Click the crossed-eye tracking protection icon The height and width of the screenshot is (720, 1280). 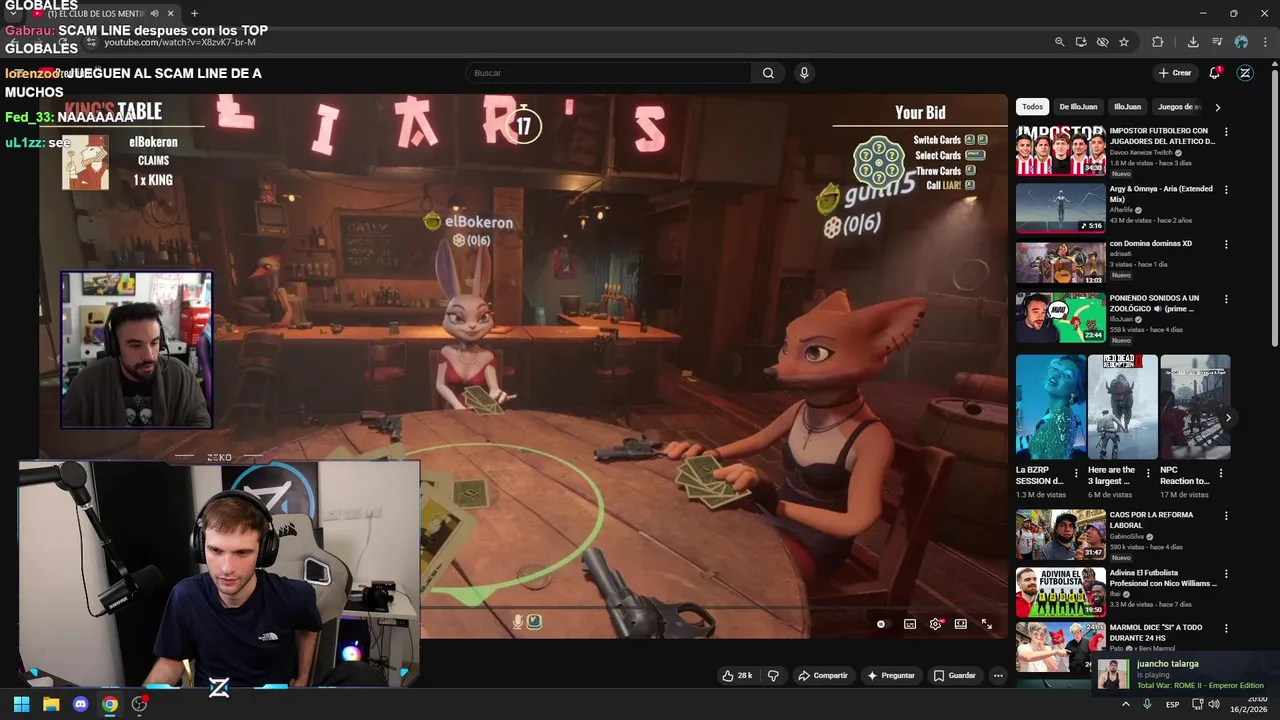tap(1102, 42)
